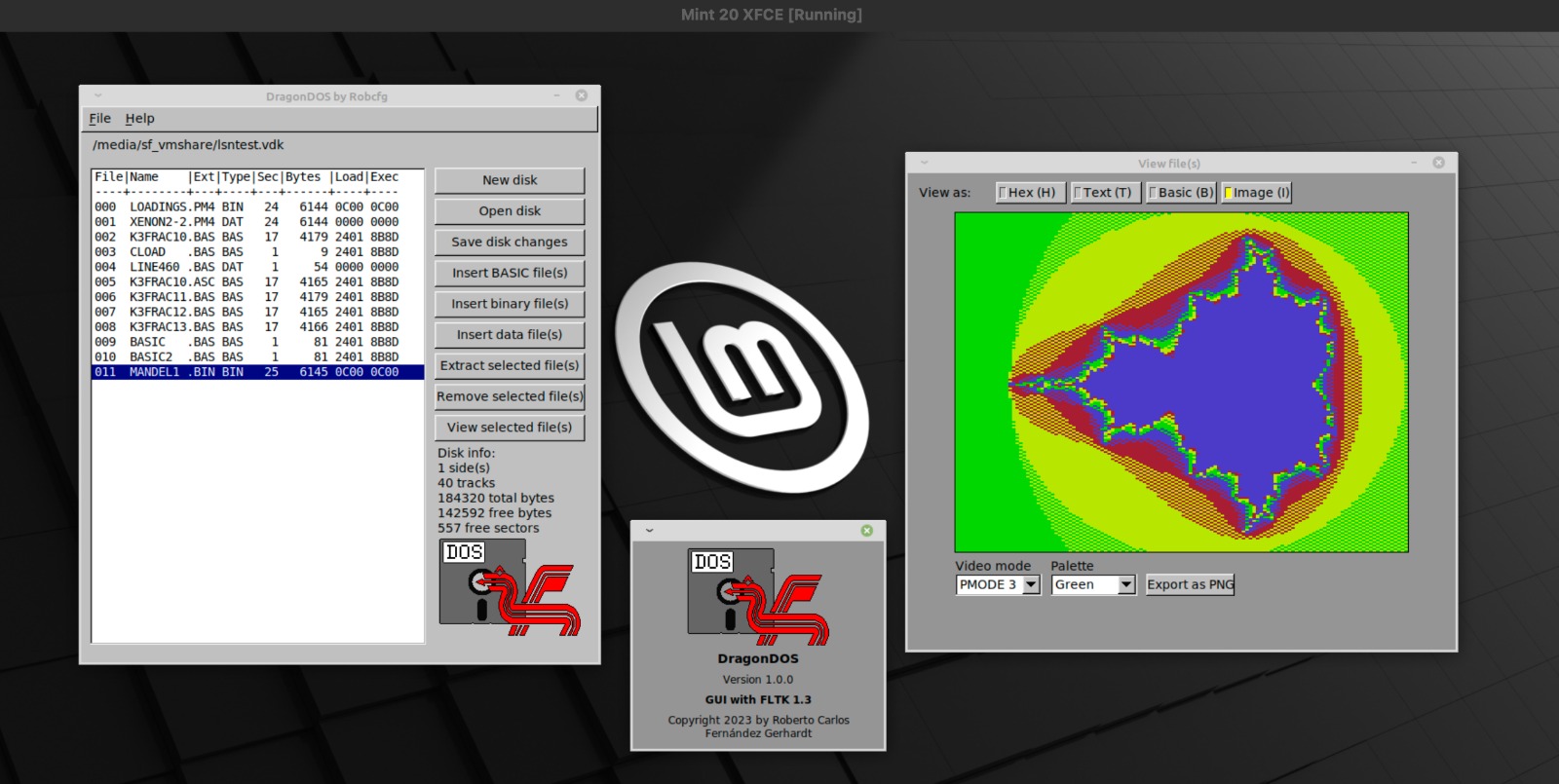Select file row XENON2-2.PM4

point(258,222)
